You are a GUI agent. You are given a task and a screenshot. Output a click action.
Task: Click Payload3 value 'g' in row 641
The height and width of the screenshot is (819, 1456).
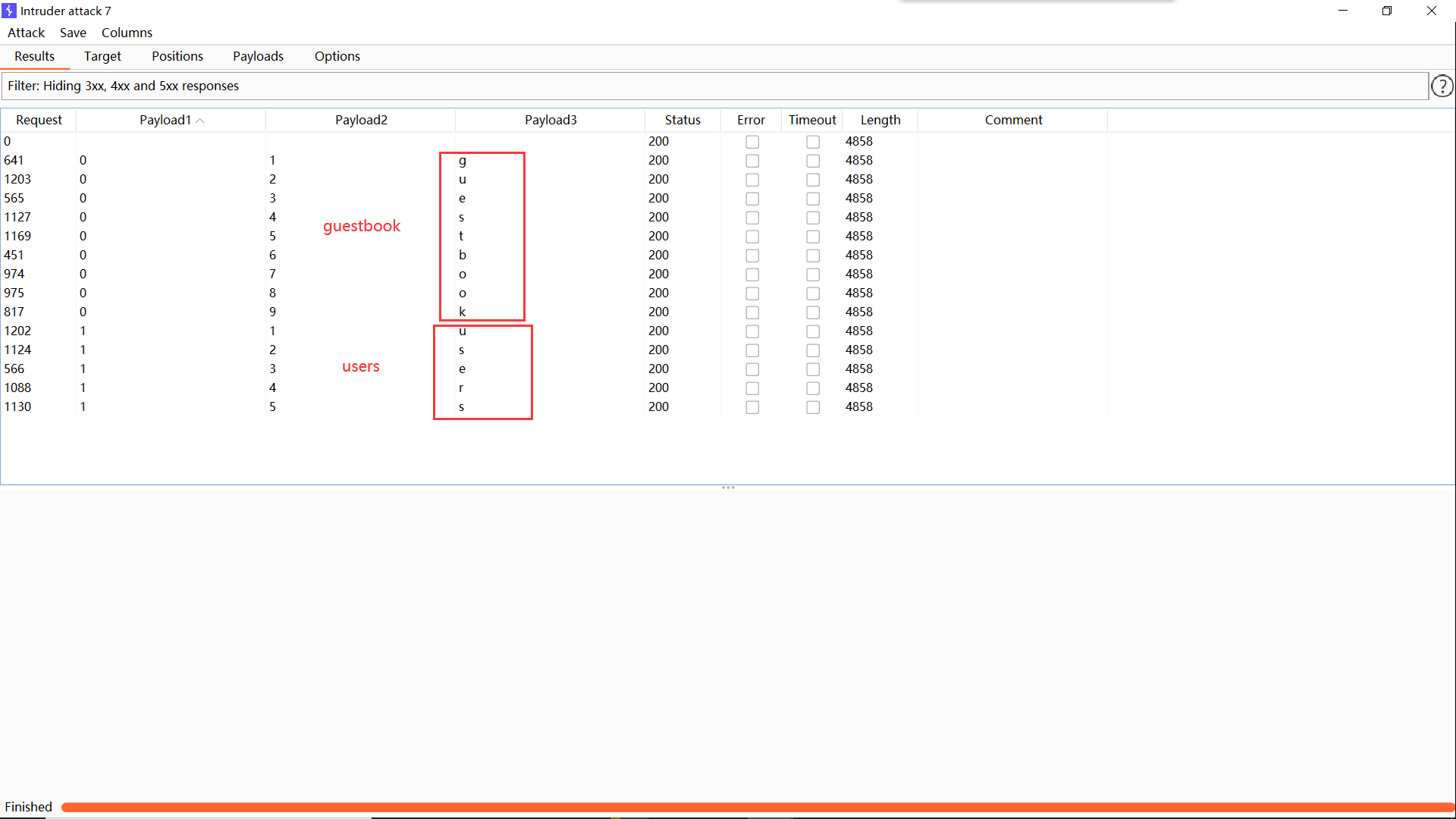[x=463, y=161]
